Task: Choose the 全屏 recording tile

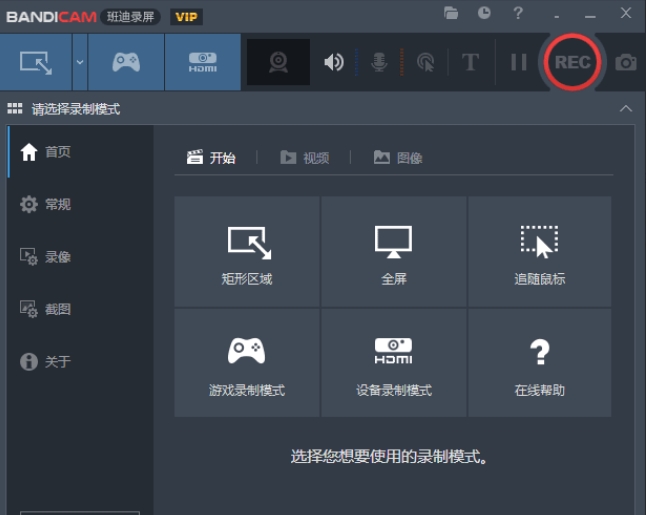Action: (x=393, y=252)
